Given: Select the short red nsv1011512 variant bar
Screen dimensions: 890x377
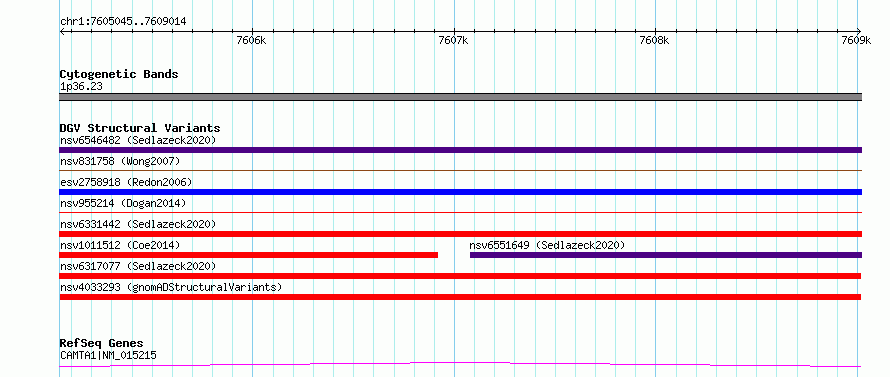Looking at the screenshot, I should coord(249,255).
